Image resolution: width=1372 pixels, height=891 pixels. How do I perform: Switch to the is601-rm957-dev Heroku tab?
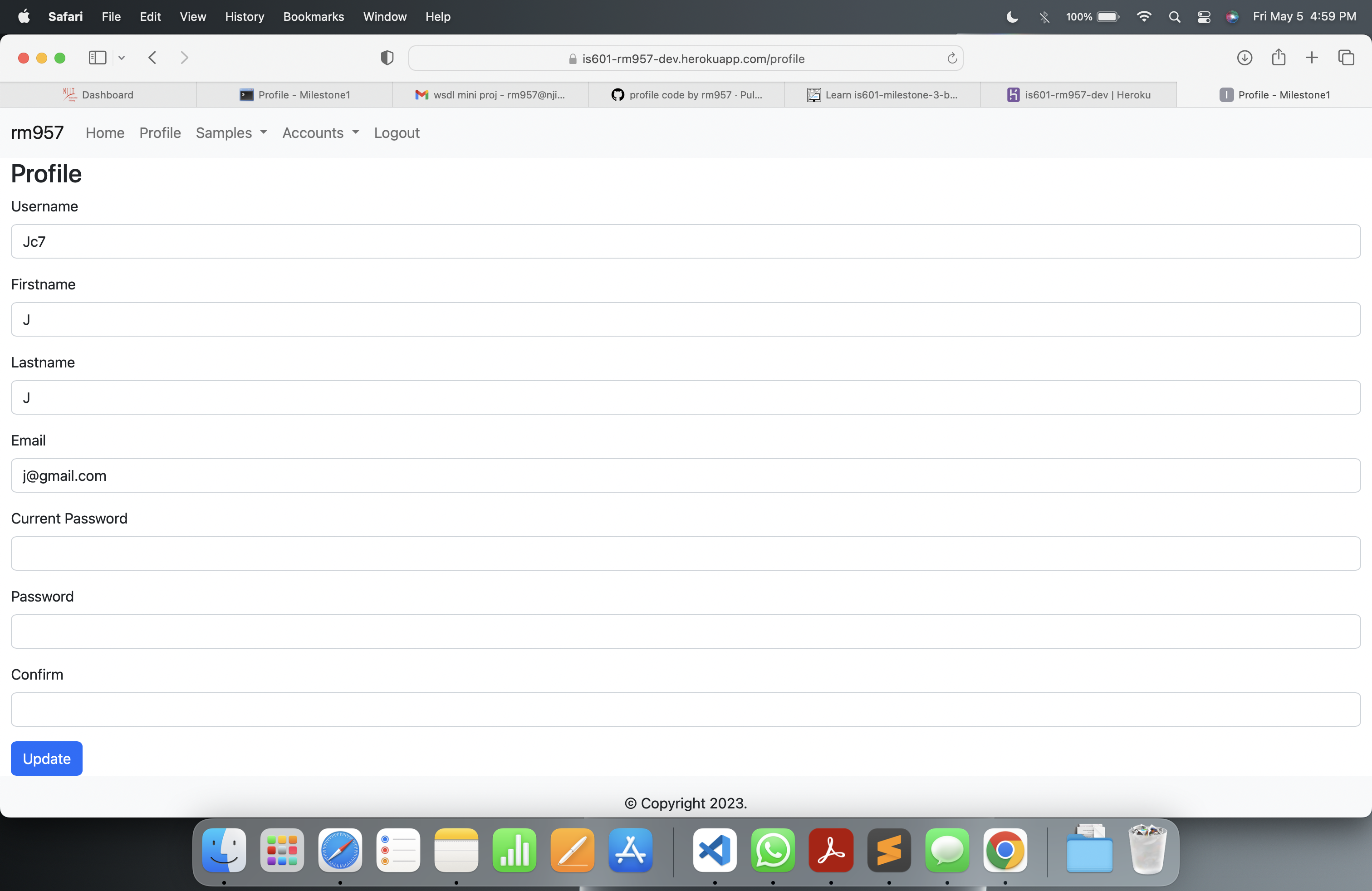tap(1078, 94)
